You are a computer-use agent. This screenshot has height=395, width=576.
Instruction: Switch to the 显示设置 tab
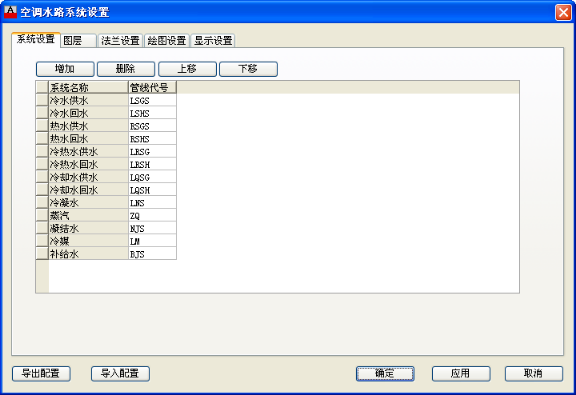point(213,40)
